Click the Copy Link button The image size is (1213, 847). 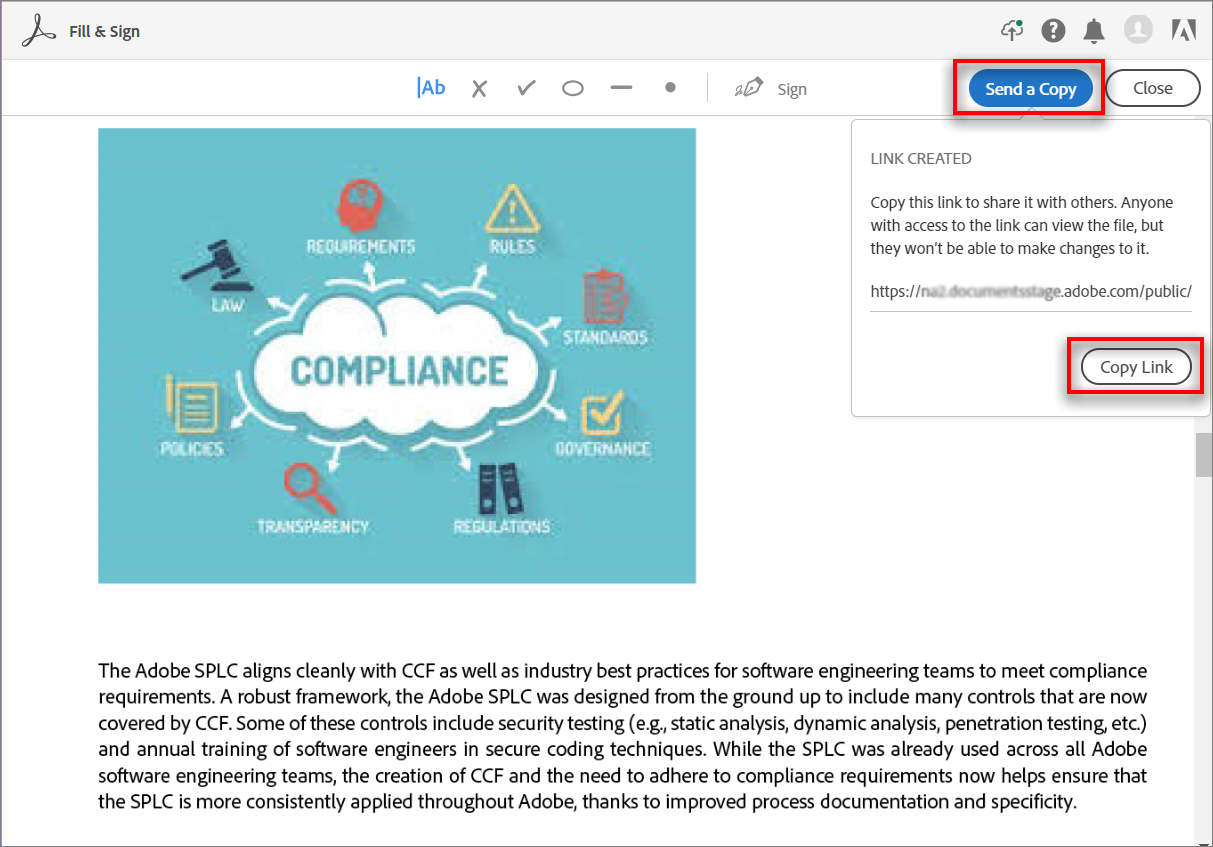click(x=1136, y=367)
